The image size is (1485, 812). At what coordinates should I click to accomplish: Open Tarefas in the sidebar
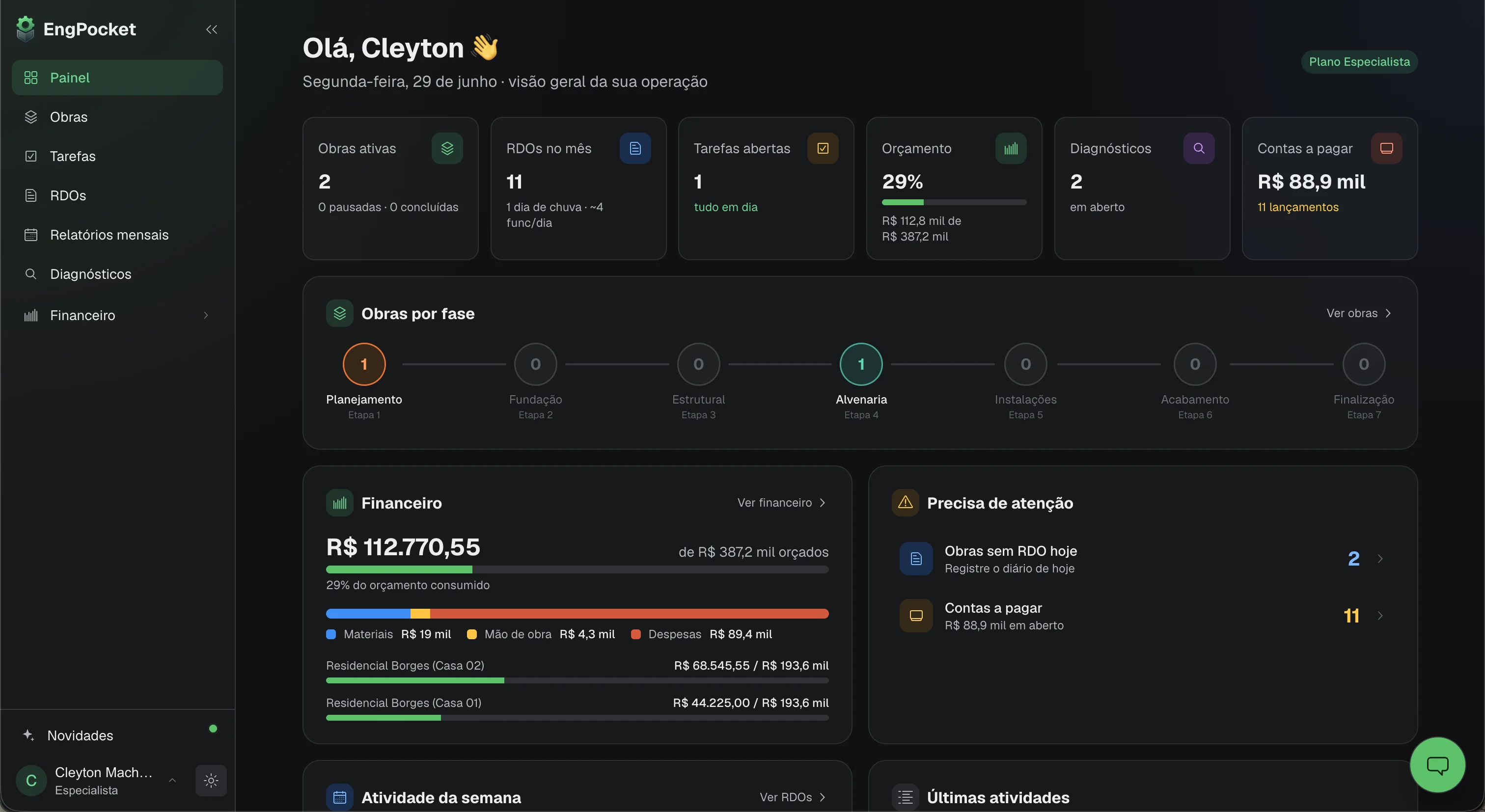(117, 156)
